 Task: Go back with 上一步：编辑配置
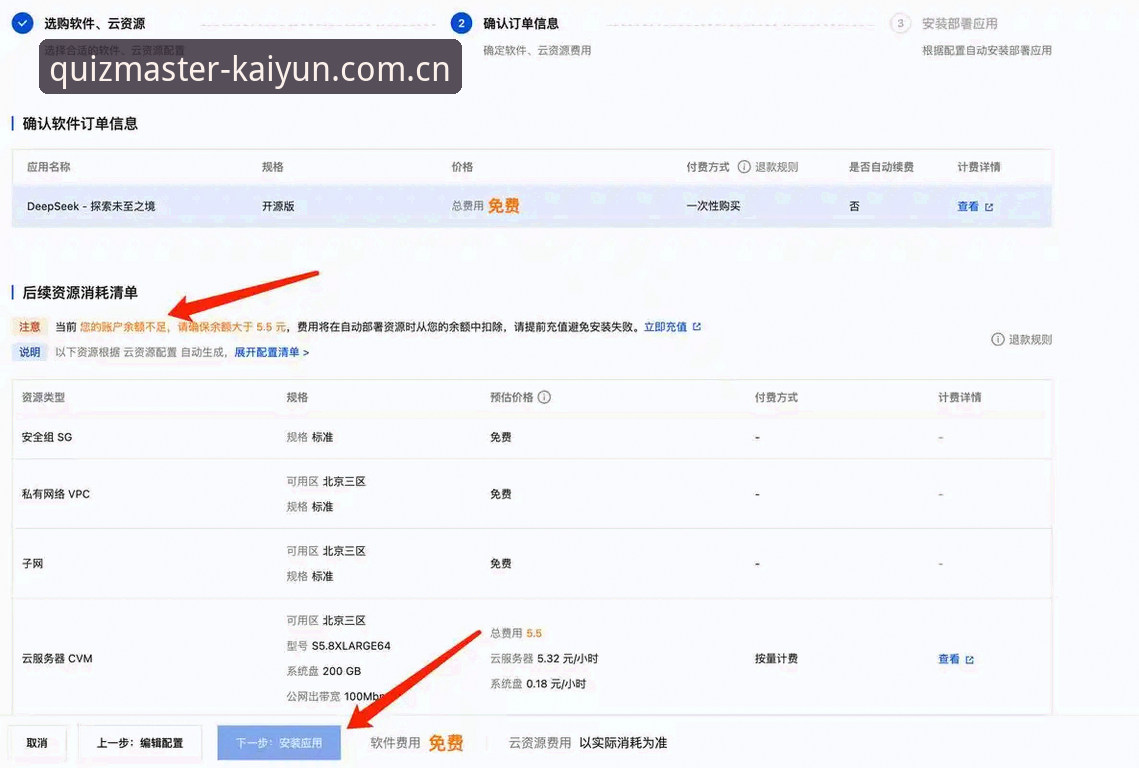(x=139, y=743)
